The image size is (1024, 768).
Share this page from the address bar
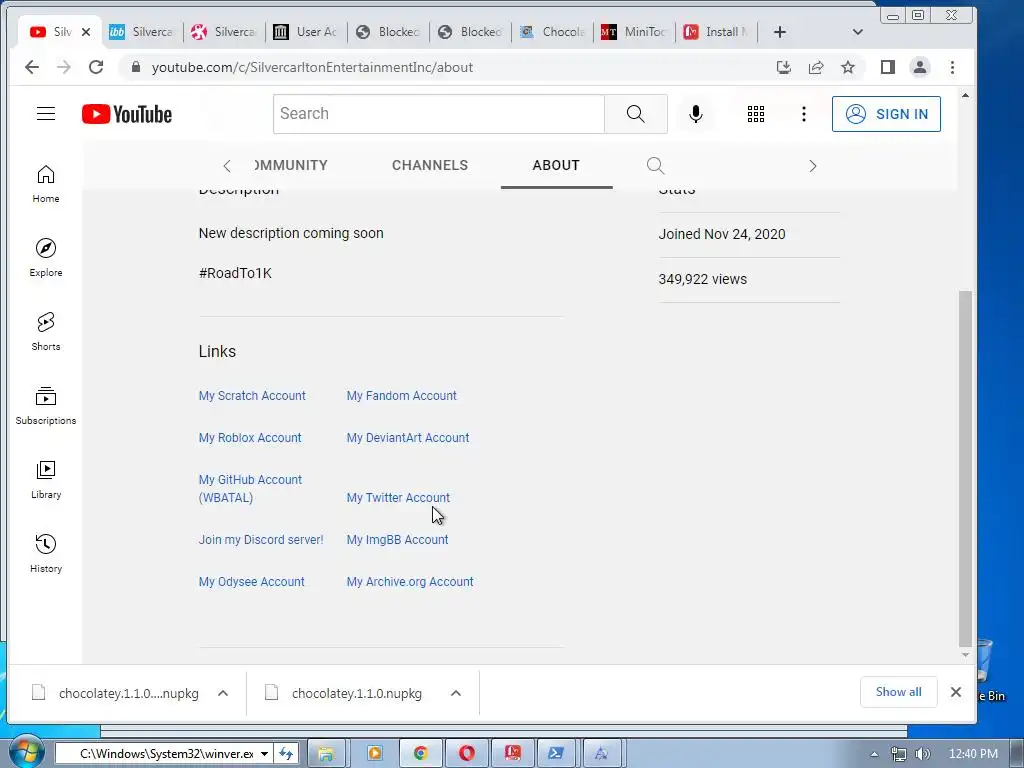pos(816,67)
